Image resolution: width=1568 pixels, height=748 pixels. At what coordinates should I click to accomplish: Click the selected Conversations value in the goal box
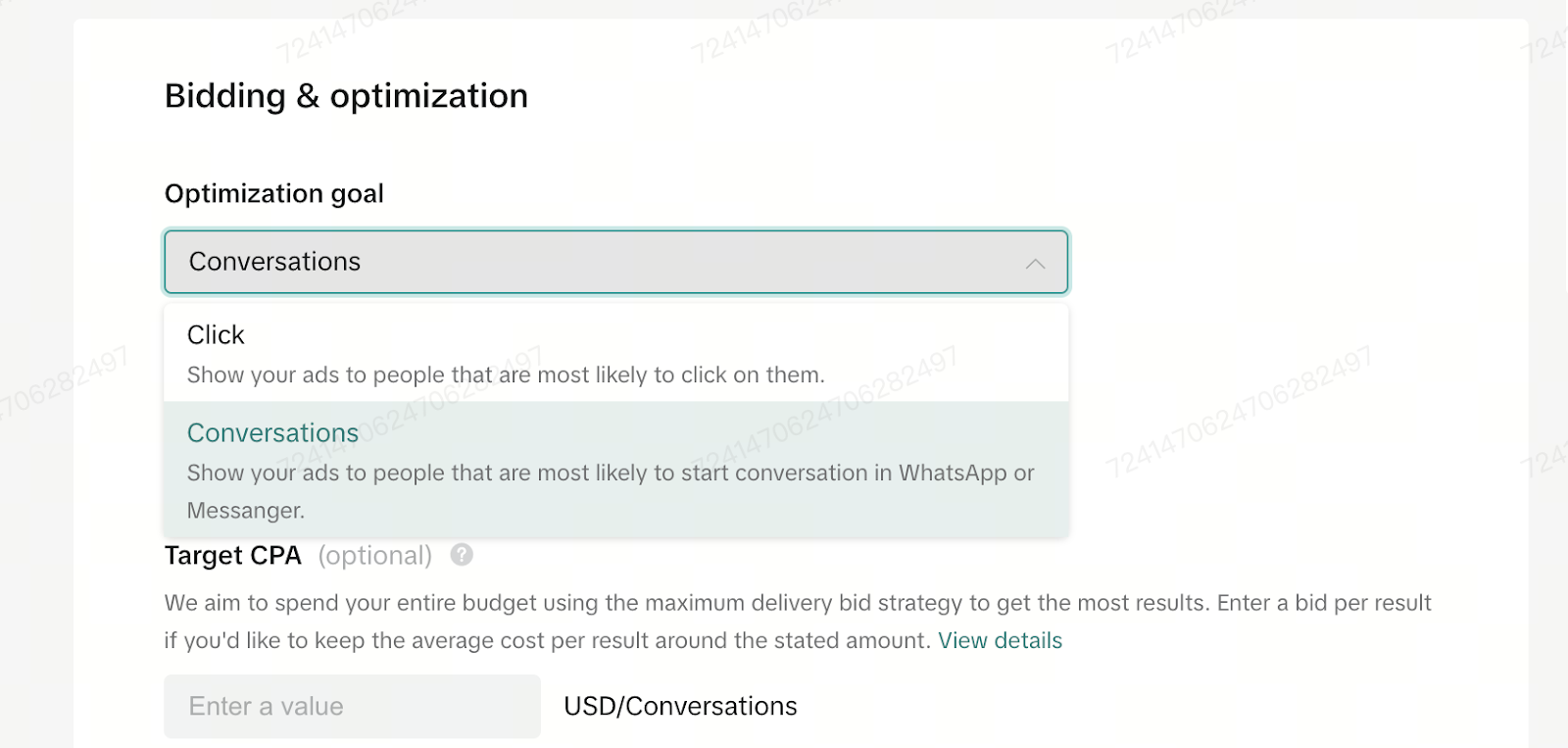274,262
